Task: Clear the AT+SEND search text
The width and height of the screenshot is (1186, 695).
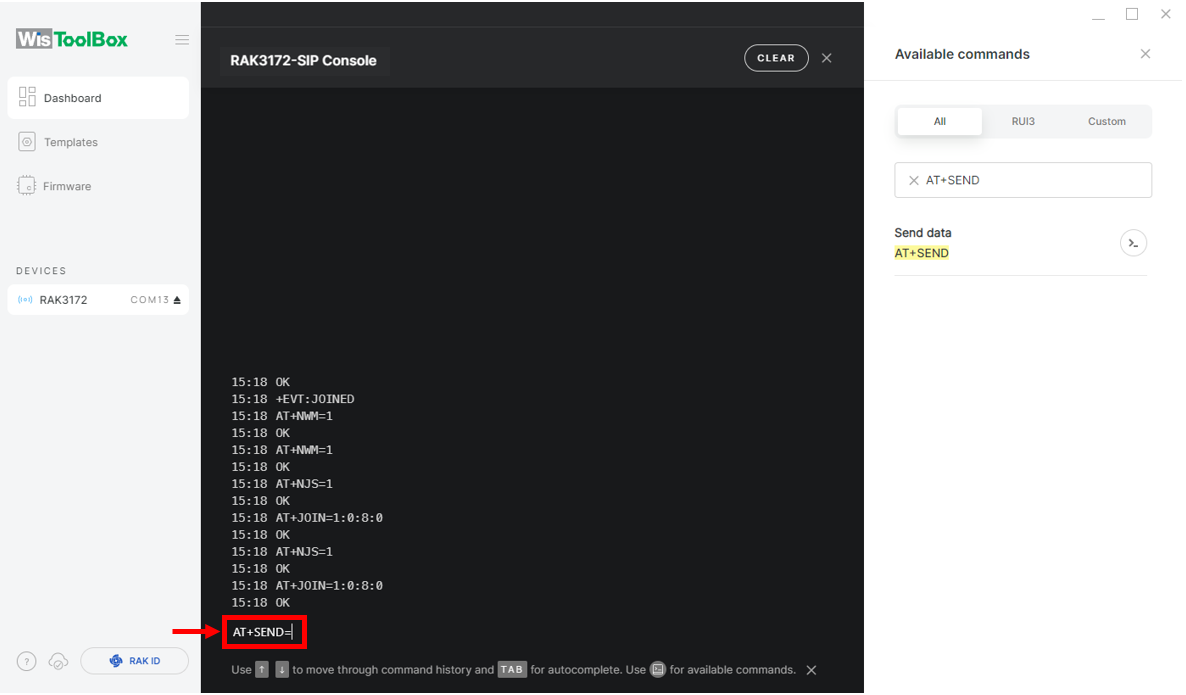Action: (914, 180)
